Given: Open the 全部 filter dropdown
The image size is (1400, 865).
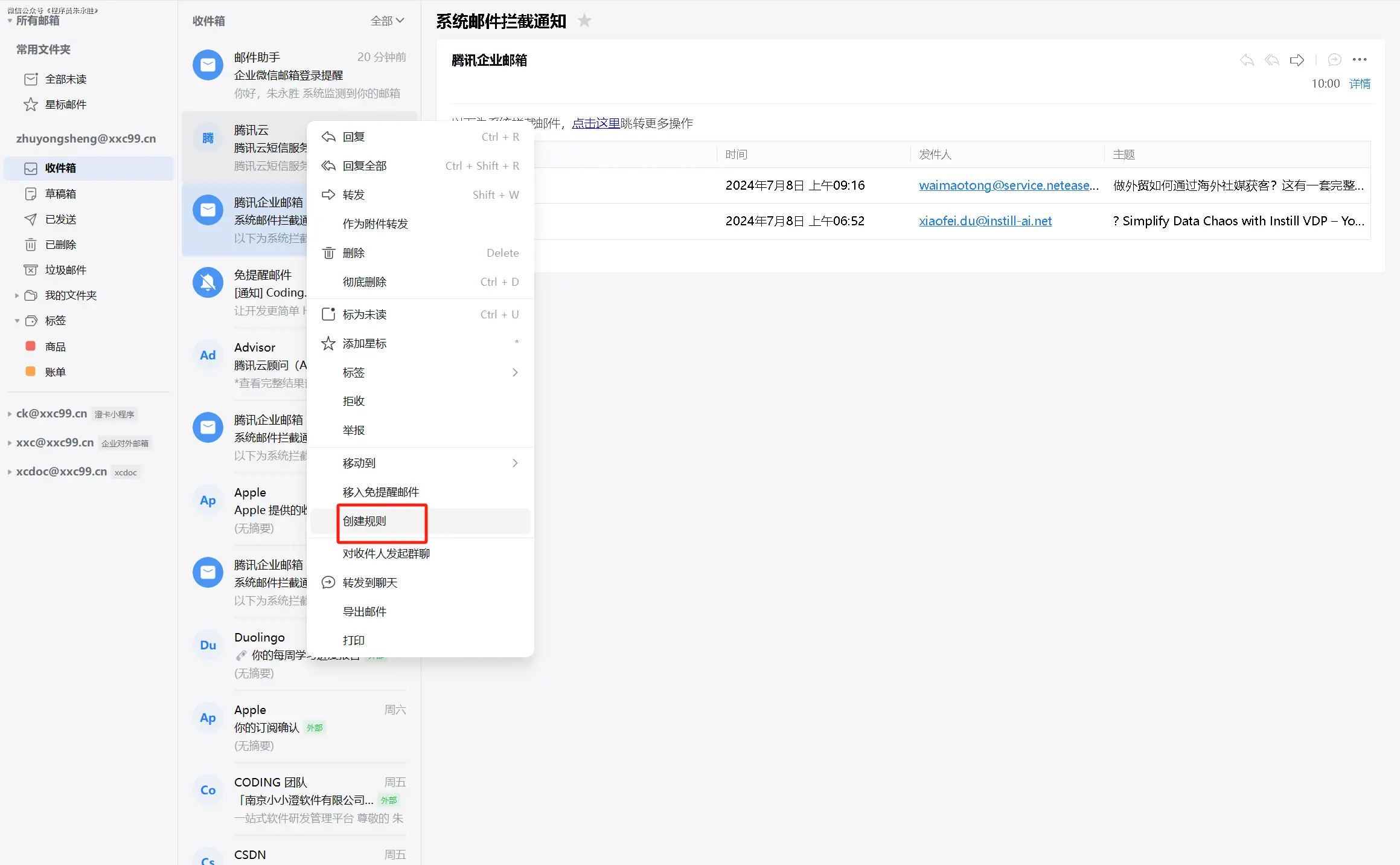Looking at the screenshot, I should pyautogui.click(x=387, y=21).
